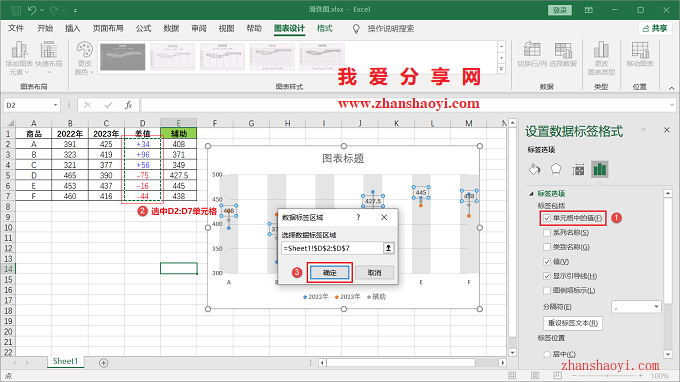This screenshot has height=382, width=680.
Task: Open the Quick Layout gallery
Action: [x=49, y=58]
